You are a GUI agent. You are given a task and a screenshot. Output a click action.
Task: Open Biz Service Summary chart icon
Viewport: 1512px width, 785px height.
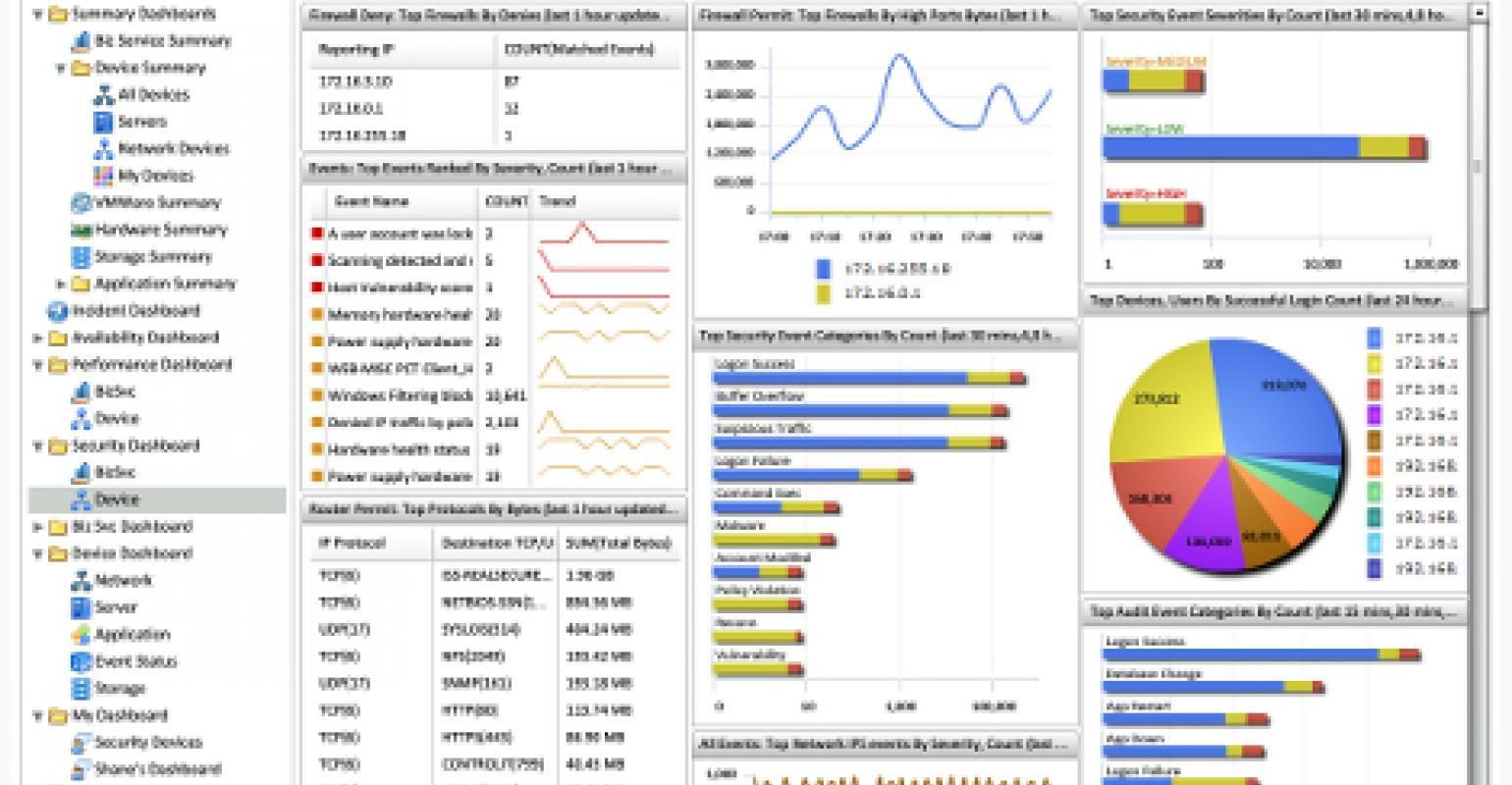tap(82, 41)
